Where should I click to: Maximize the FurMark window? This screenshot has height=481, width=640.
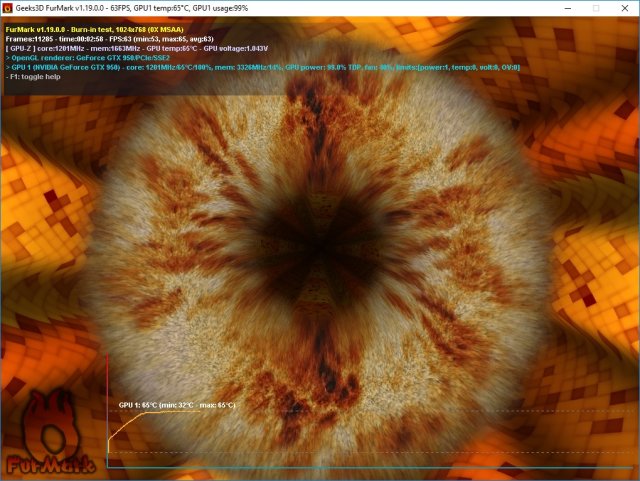pos(595,7)
